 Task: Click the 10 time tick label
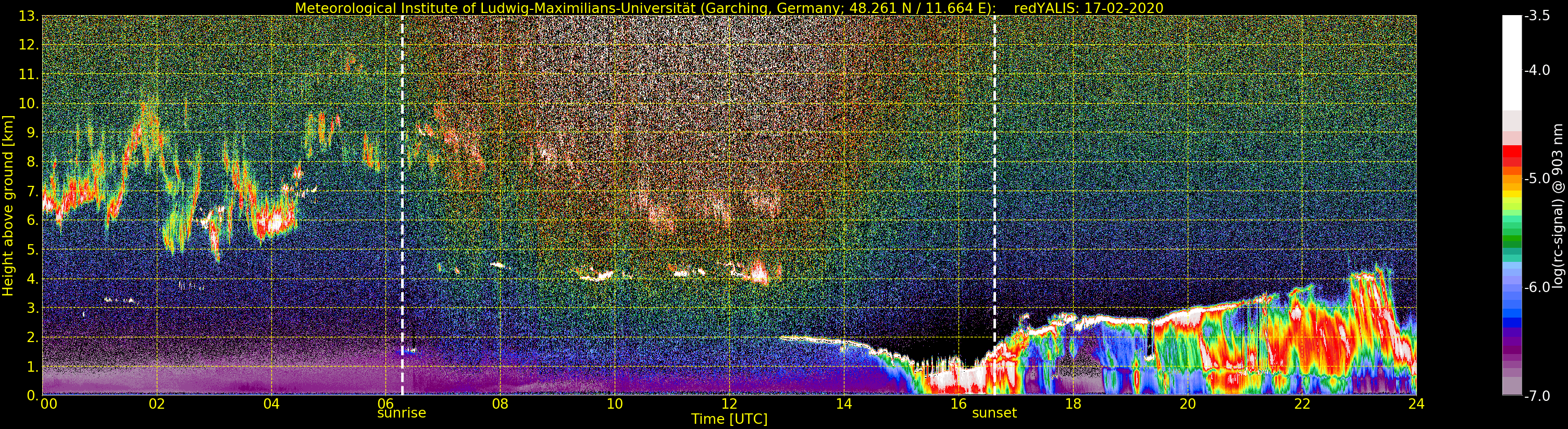point(615,404)
